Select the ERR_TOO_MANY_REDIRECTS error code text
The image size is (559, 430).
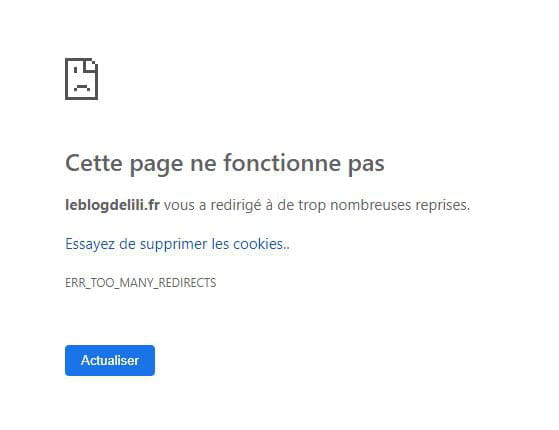[x=140, y=283]
